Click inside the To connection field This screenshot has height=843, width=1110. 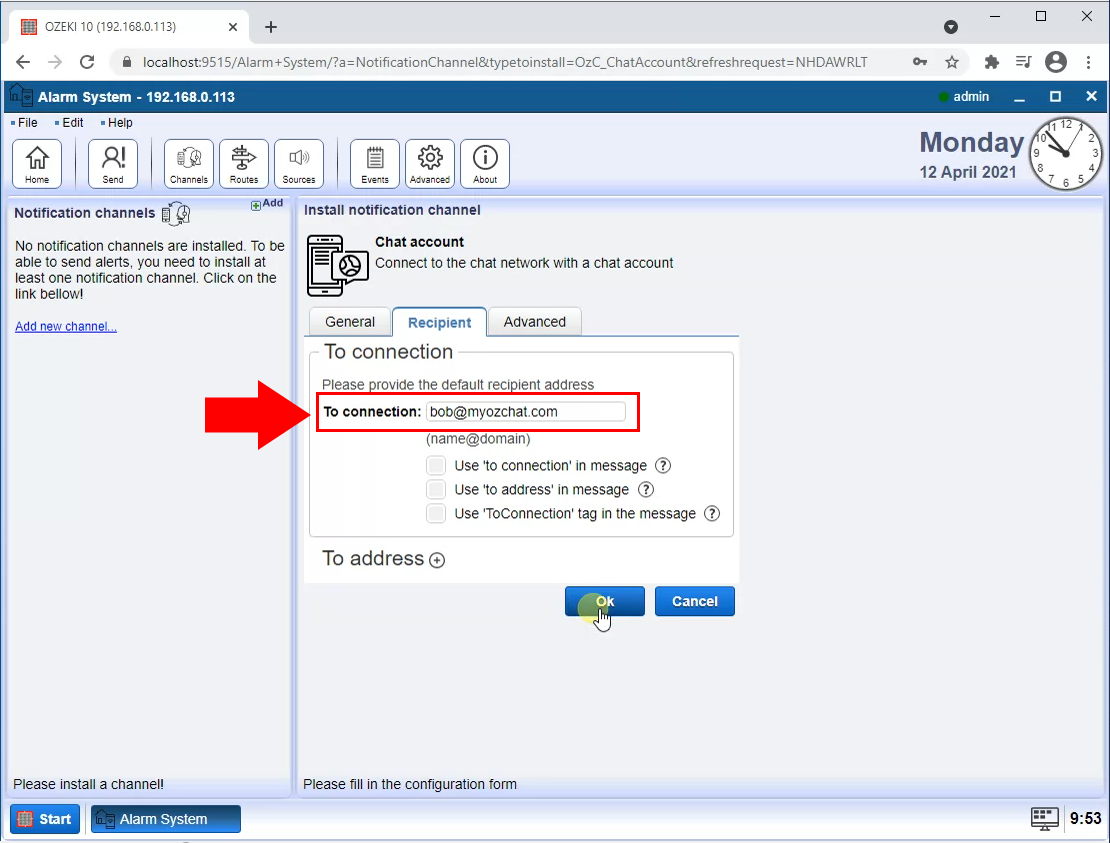point(530,411)
